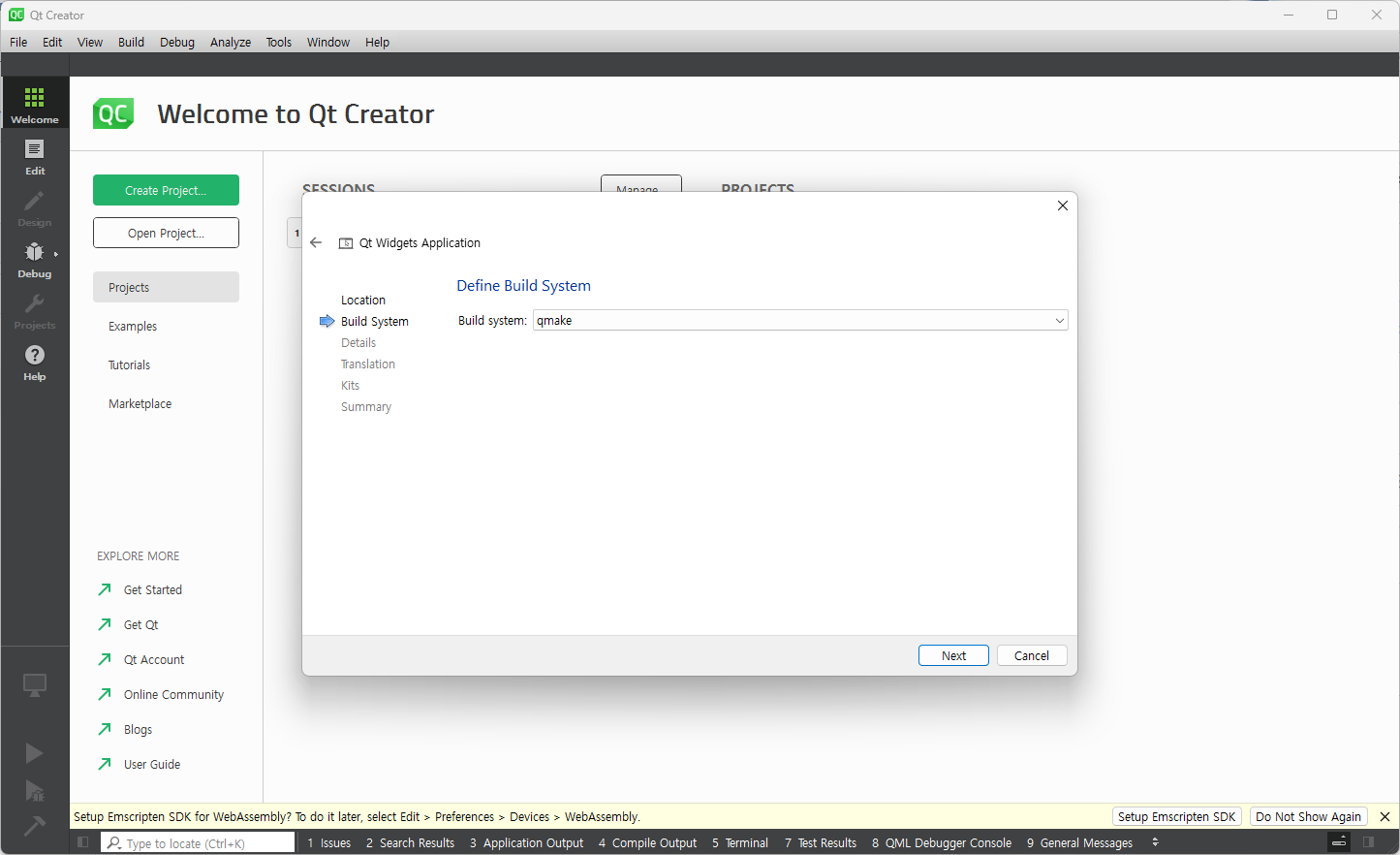Open the Edit menu
This screenshot has height=855, width=1400.
pyautogui.click(x=52, y=42)
